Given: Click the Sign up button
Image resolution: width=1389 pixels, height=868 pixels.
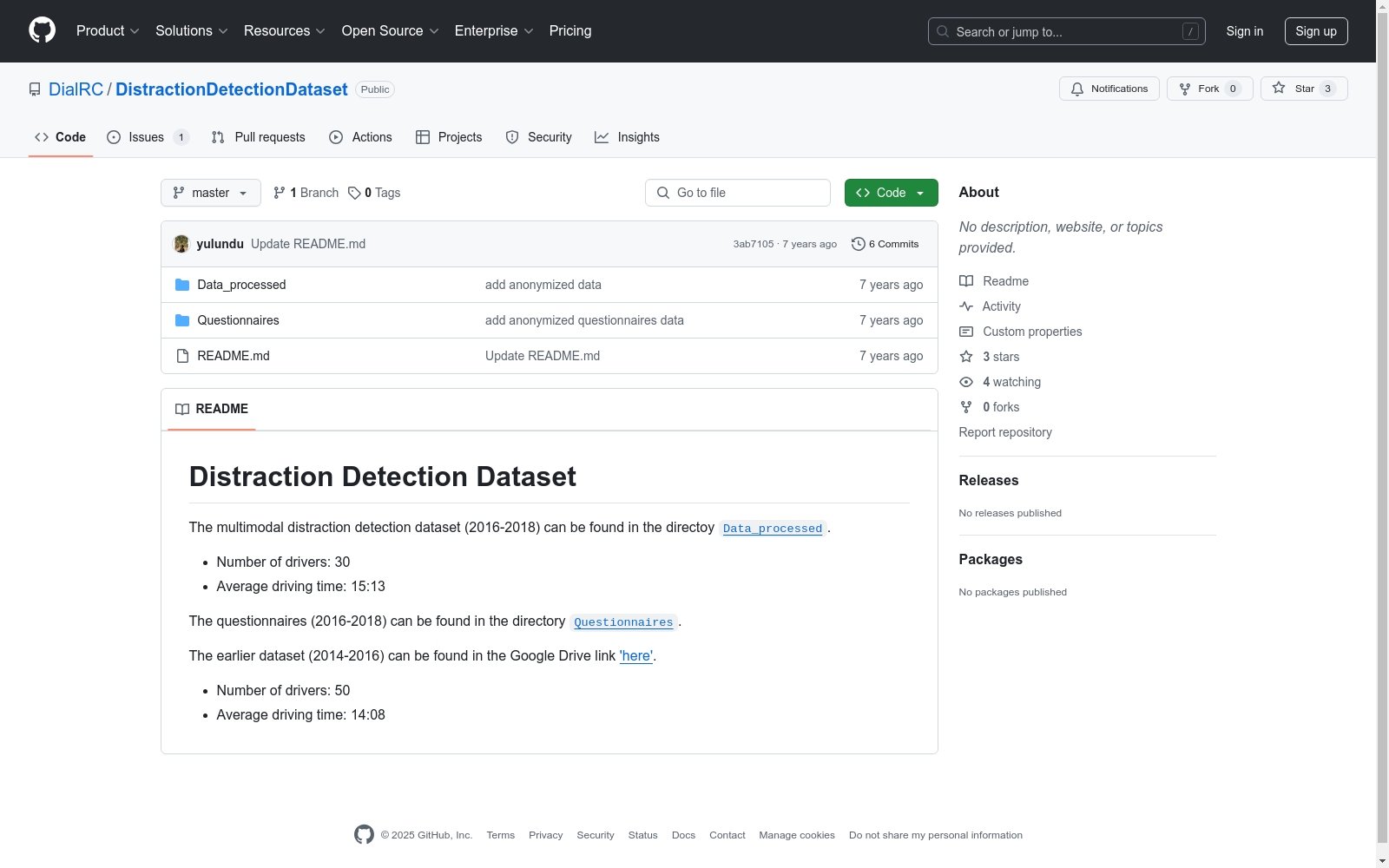Looking at the screenshot, I should point(1316,31).
